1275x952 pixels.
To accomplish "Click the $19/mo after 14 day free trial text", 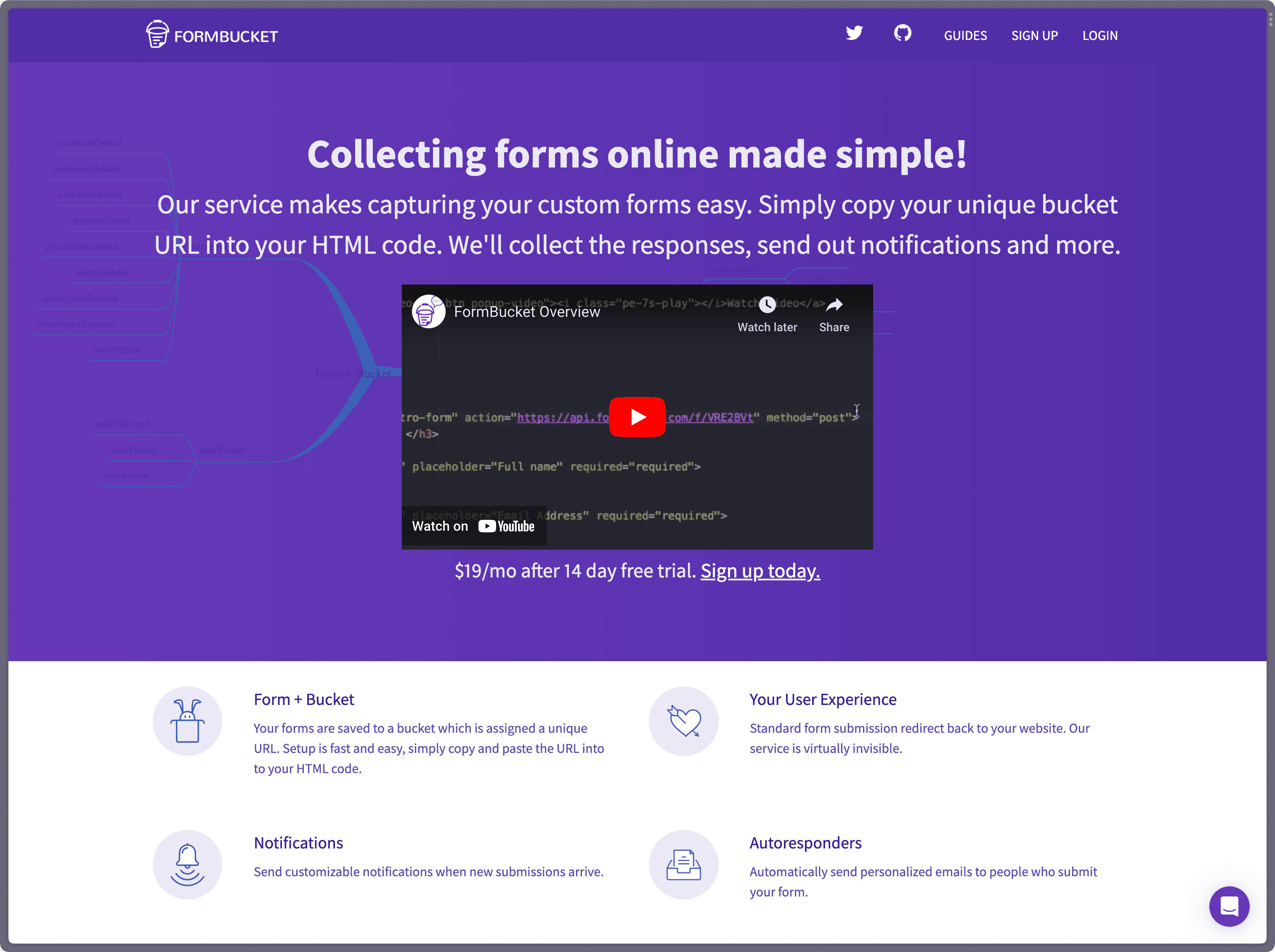I will (575, 571).
